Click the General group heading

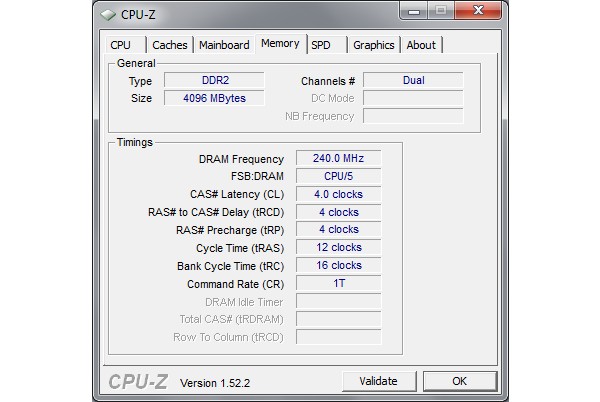click(136, 63)
